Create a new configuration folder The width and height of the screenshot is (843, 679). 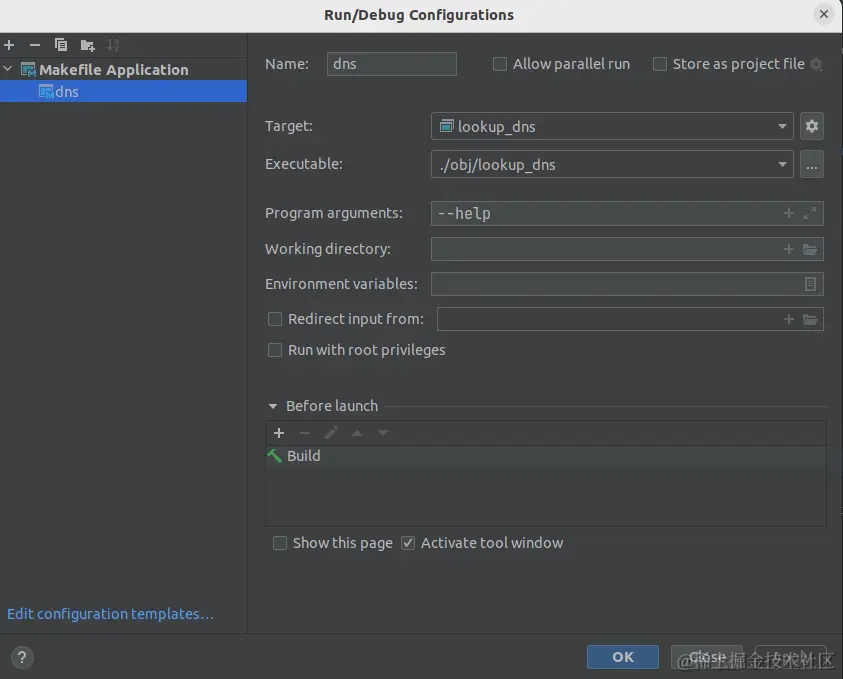(x=87, y=45)
